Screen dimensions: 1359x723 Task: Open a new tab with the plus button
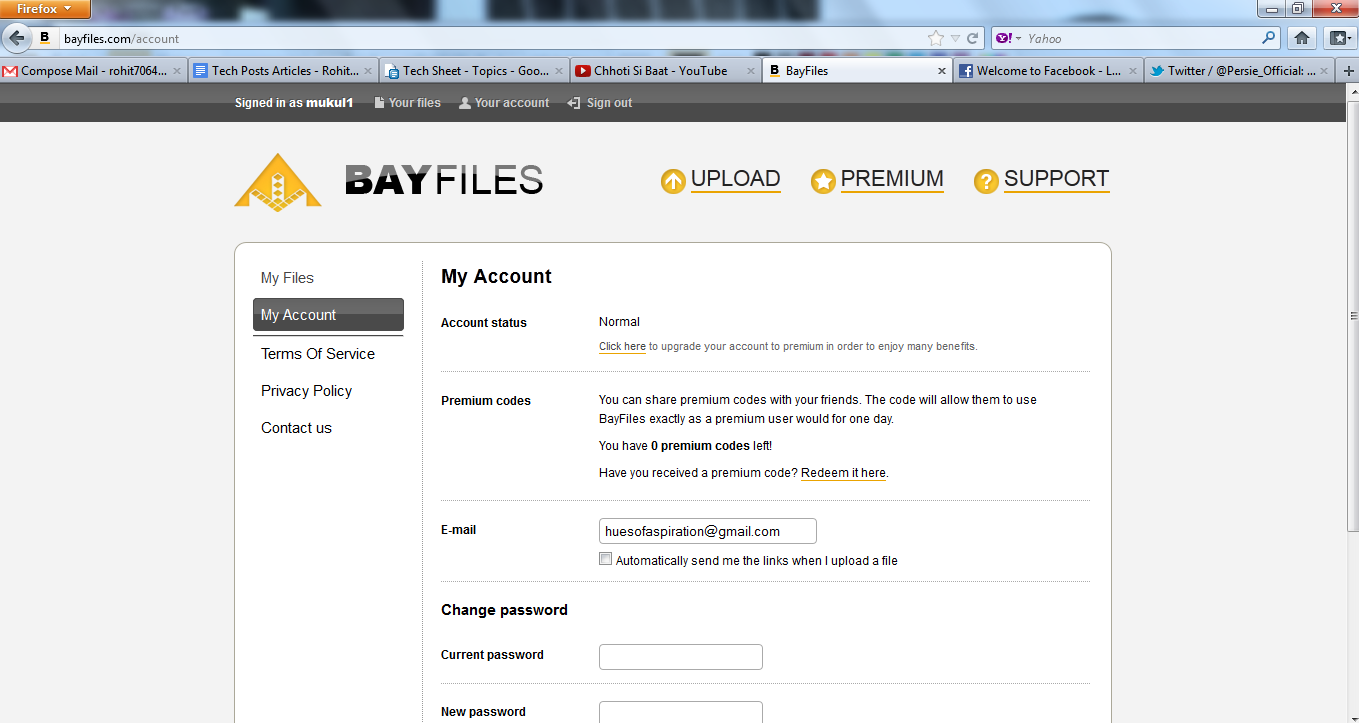[1349, 71]
